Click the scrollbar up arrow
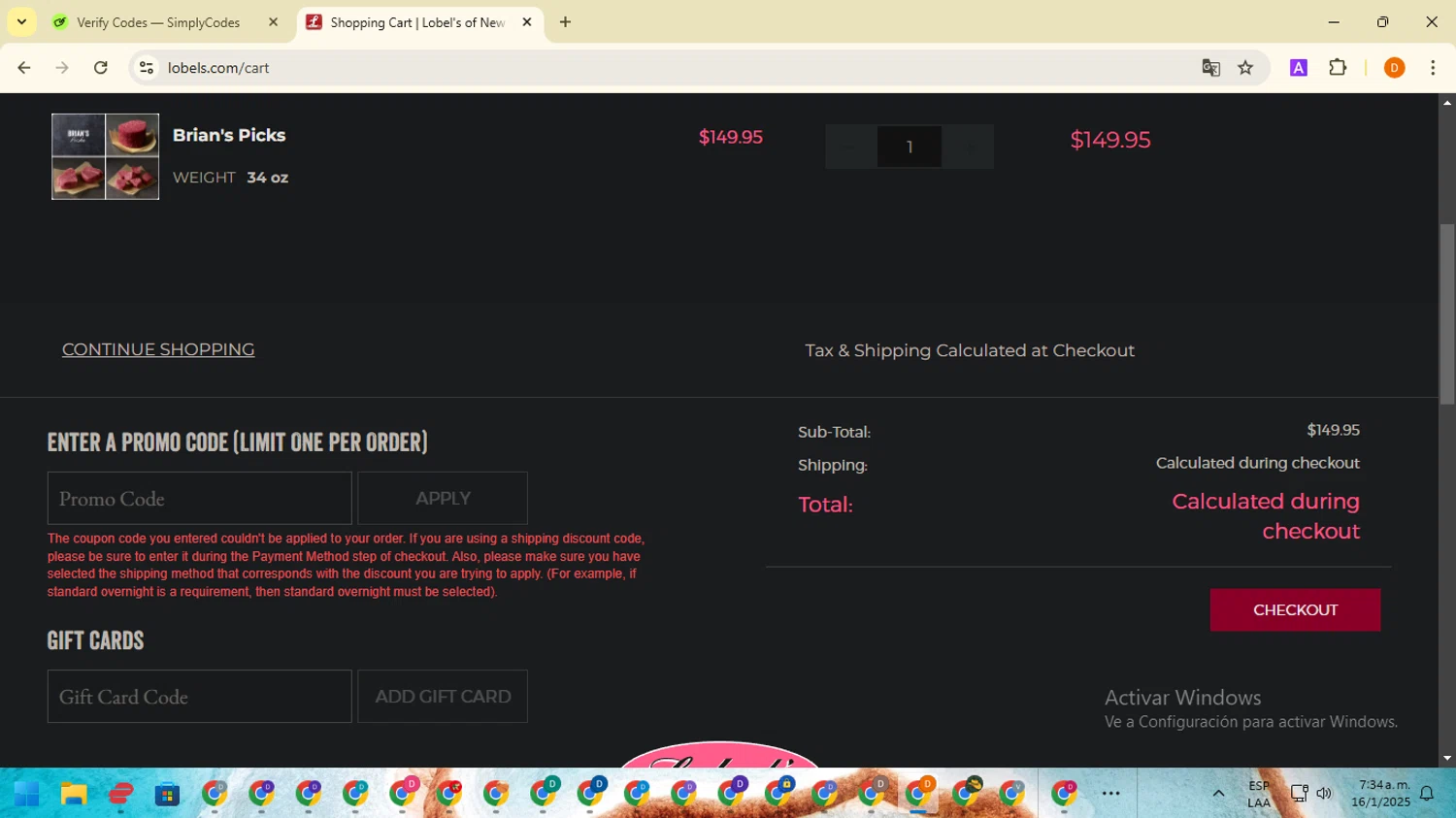 pyautogui.click(x=1447, y=102)
